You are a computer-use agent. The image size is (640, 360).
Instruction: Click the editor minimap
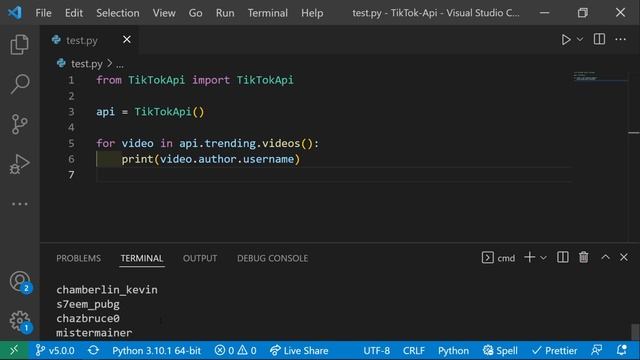599,77
